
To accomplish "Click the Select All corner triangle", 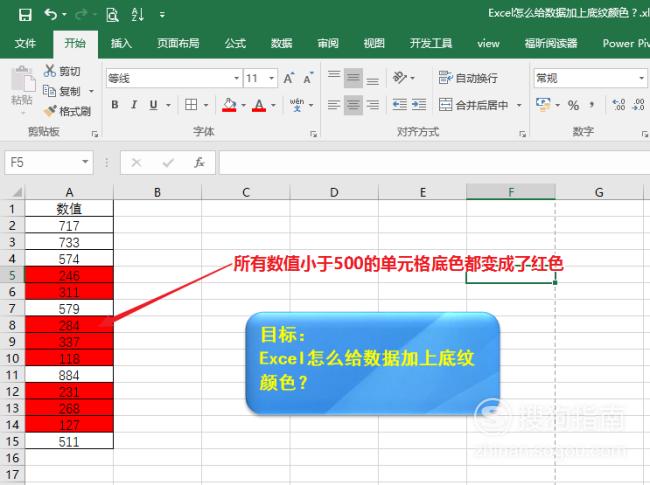I will tap(16, 192).
